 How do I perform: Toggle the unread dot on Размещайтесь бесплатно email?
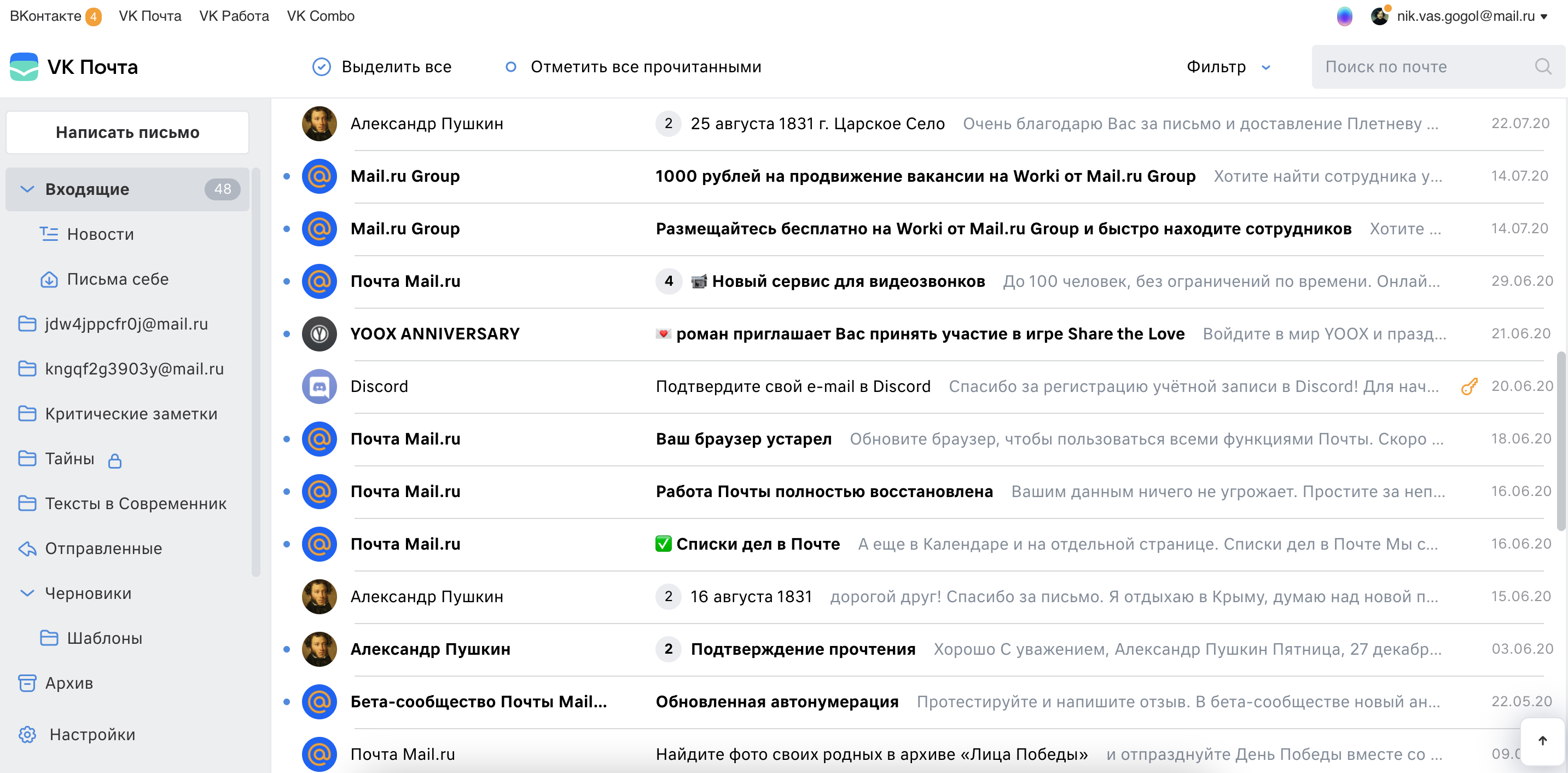287,228
